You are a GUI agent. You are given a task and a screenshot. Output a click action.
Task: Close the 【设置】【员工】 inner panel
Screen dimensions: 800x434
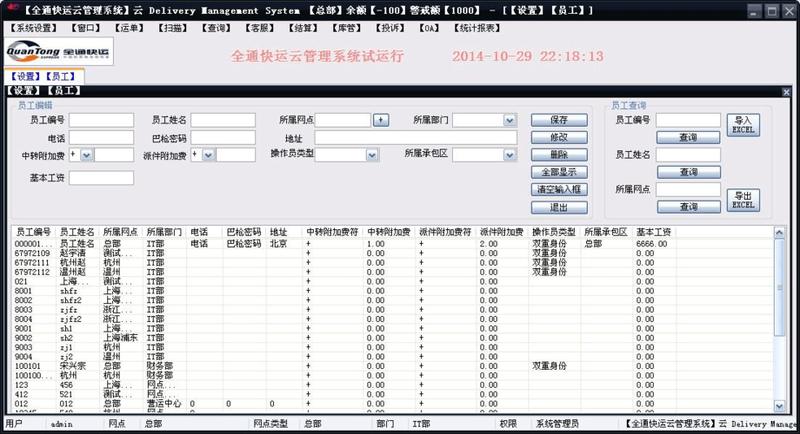786,92
